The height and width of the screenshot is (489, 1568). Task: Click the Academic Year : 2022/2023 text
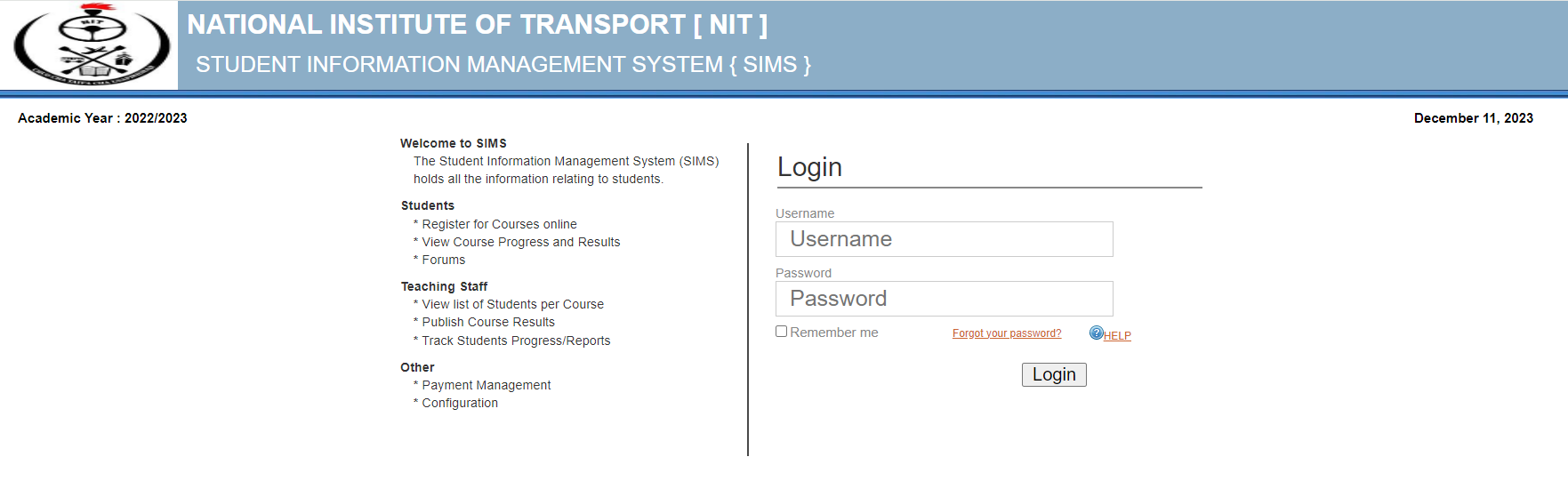(x=102, y=118)
